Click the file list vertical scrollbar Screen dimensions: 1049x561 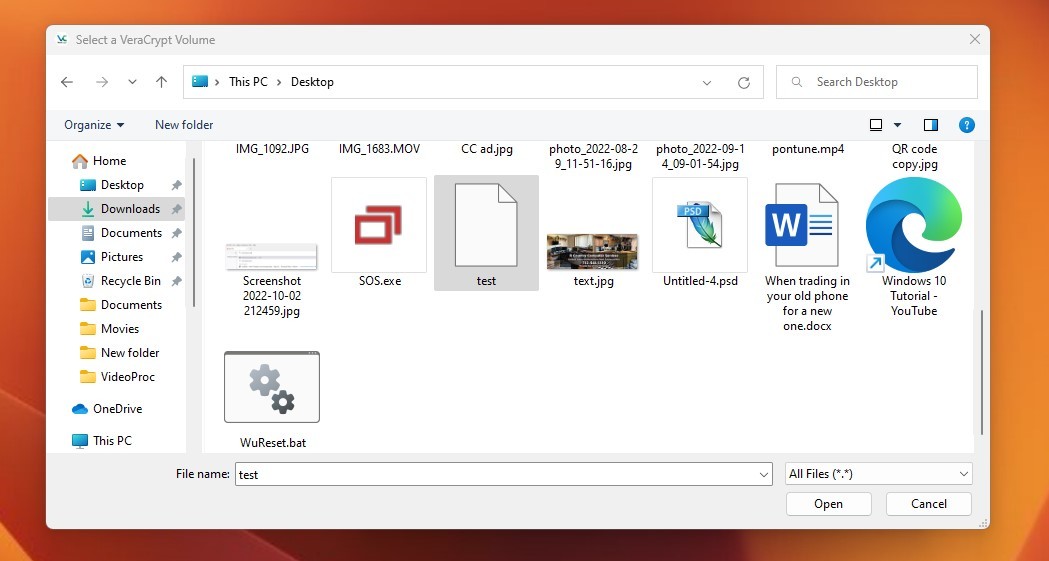[981, 372]
